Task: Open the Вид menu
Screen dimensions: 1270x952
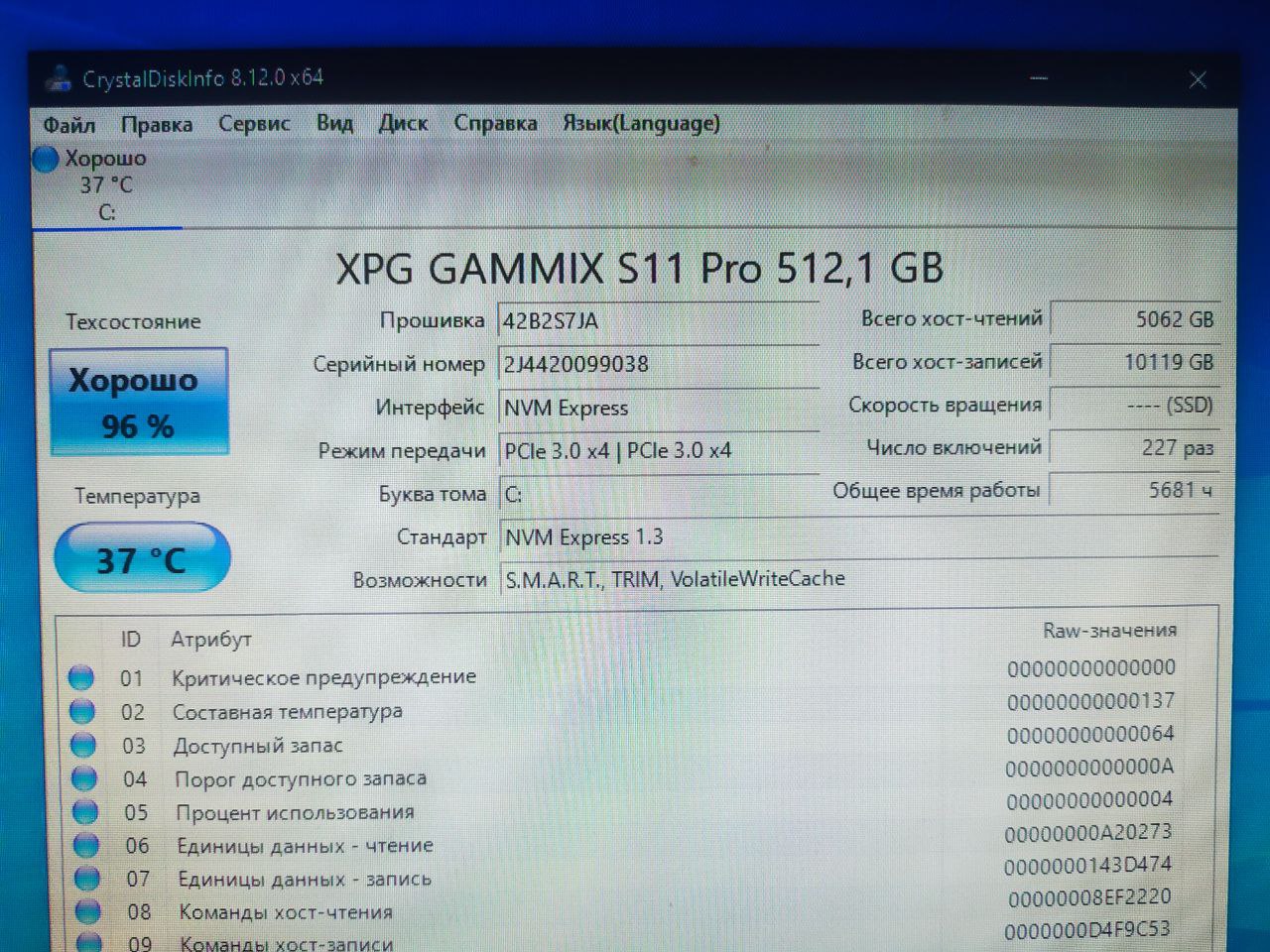Action: click(x=334, y=123)
